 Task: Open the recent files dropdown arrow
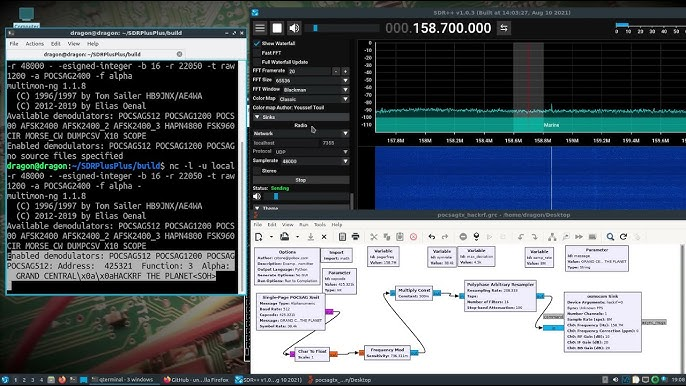coord(298,237)
